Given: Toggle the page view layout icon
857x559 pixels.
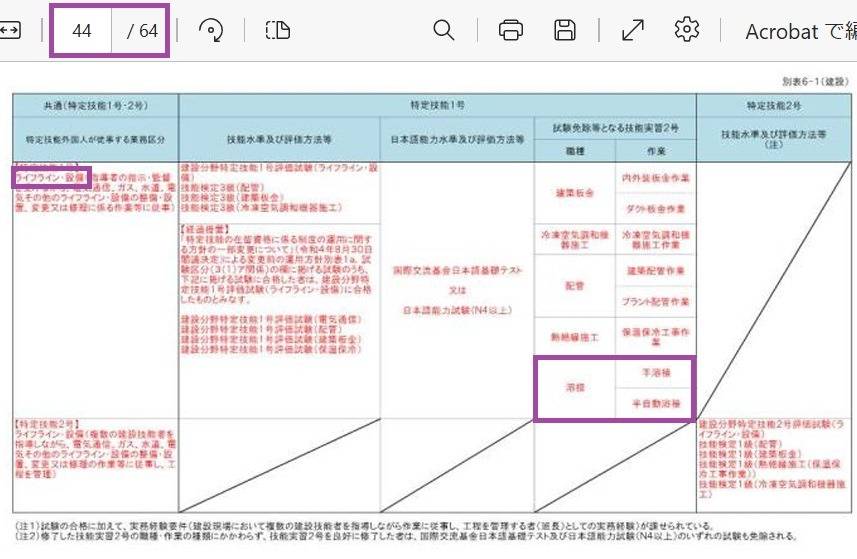Looking at the screenshot, I should pos(277,31).
